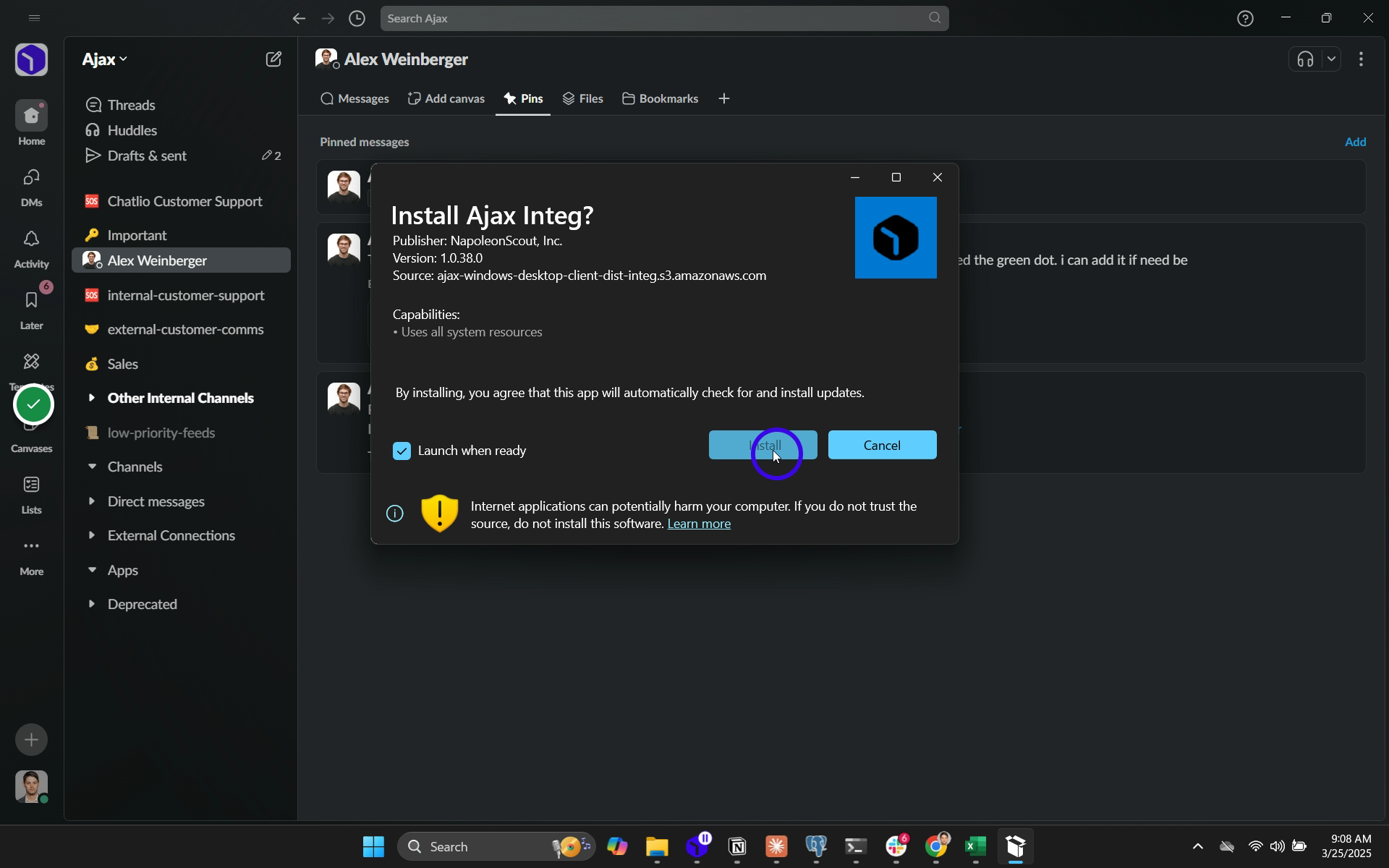Open the Bookmarks tab

click(660, 98)
